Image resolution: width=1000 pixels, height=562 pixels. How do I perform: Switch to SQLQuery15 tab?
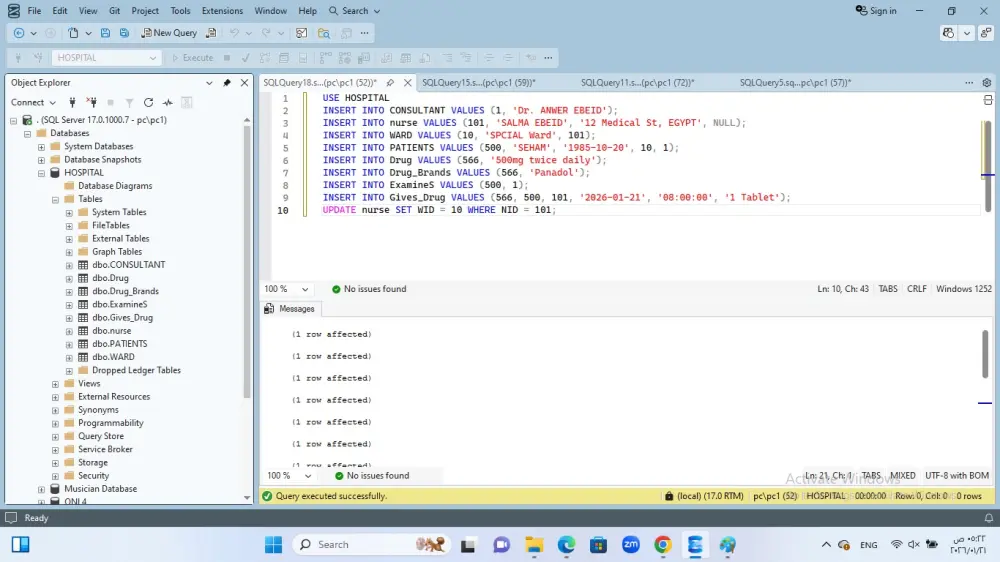click(479, 82)
